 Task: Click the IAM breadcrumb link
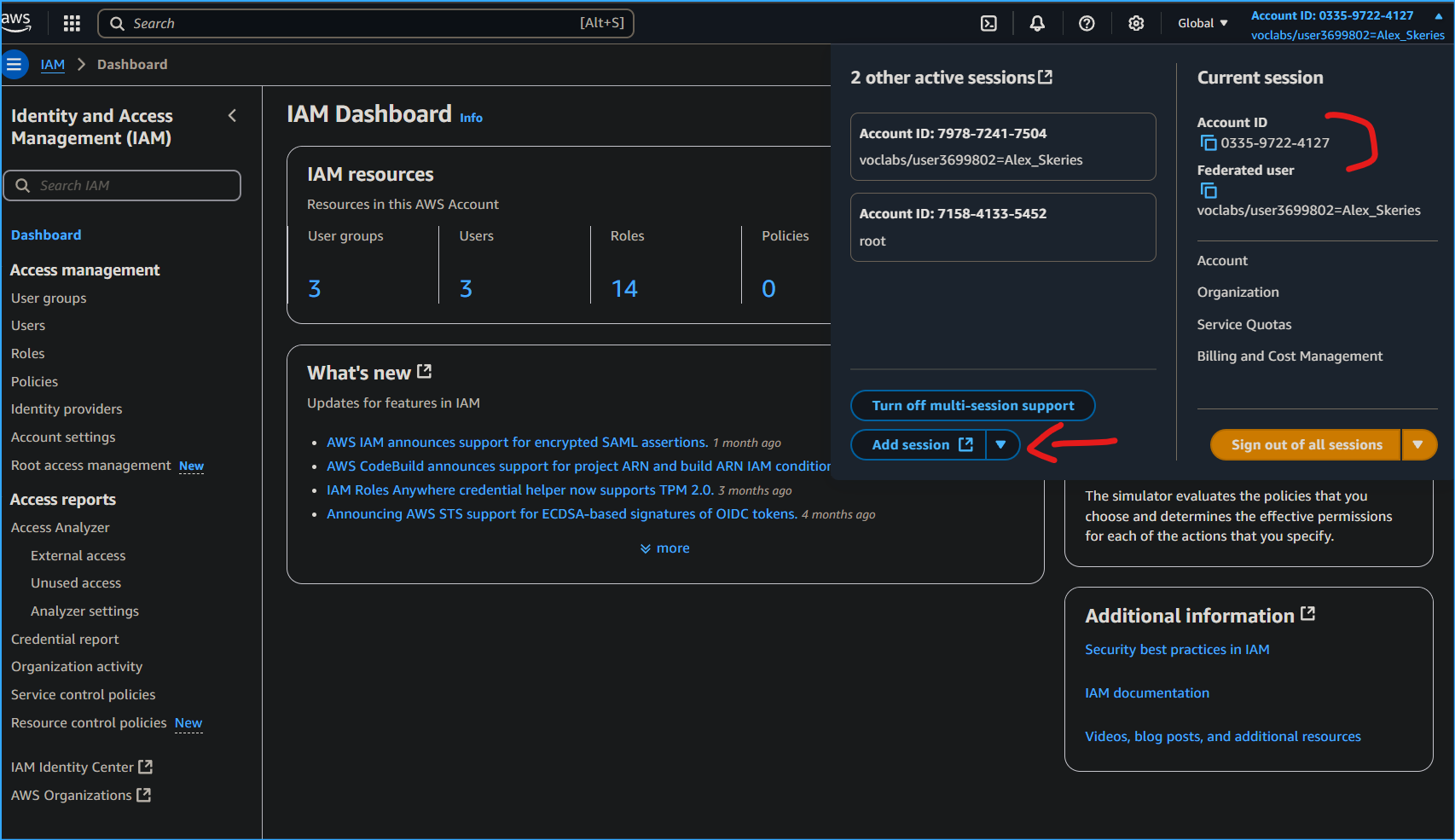tap(52, 64)
